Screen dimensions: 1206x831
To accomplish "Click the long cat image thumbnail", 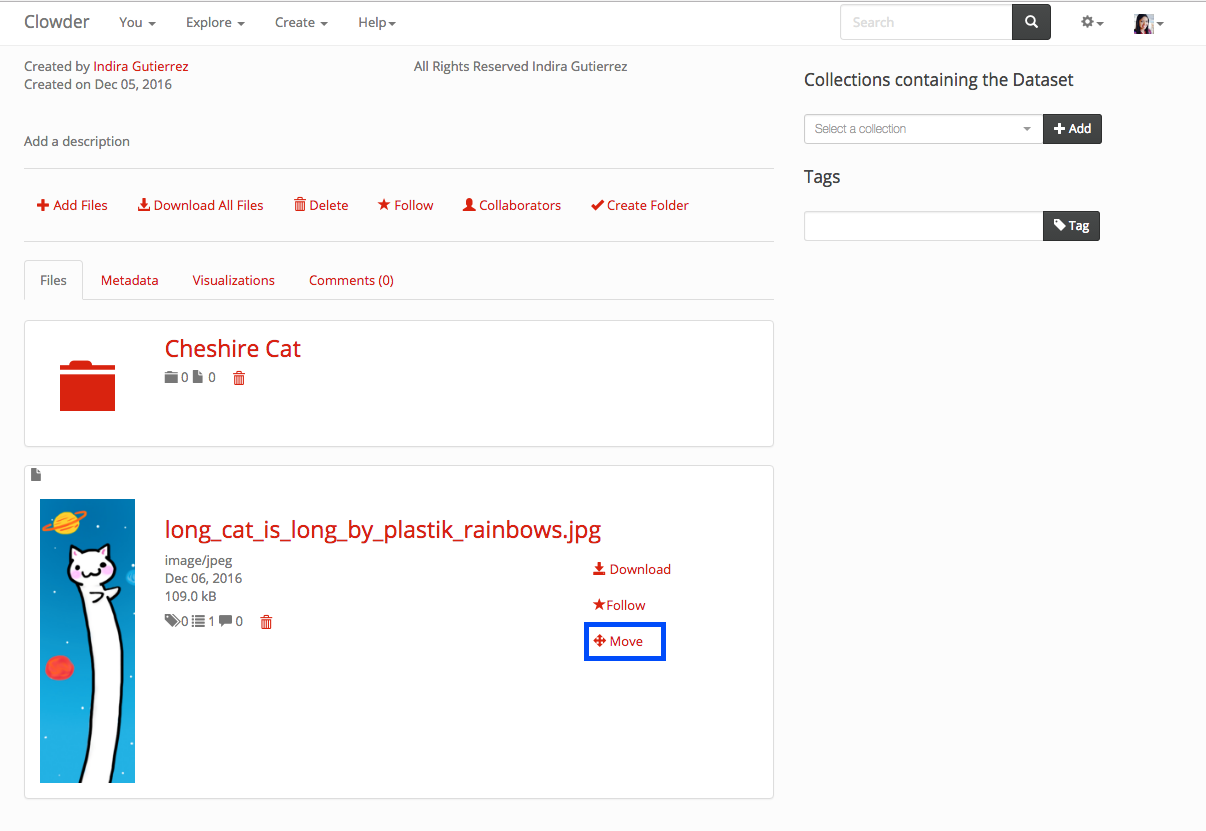I will [x=87, y=641].
